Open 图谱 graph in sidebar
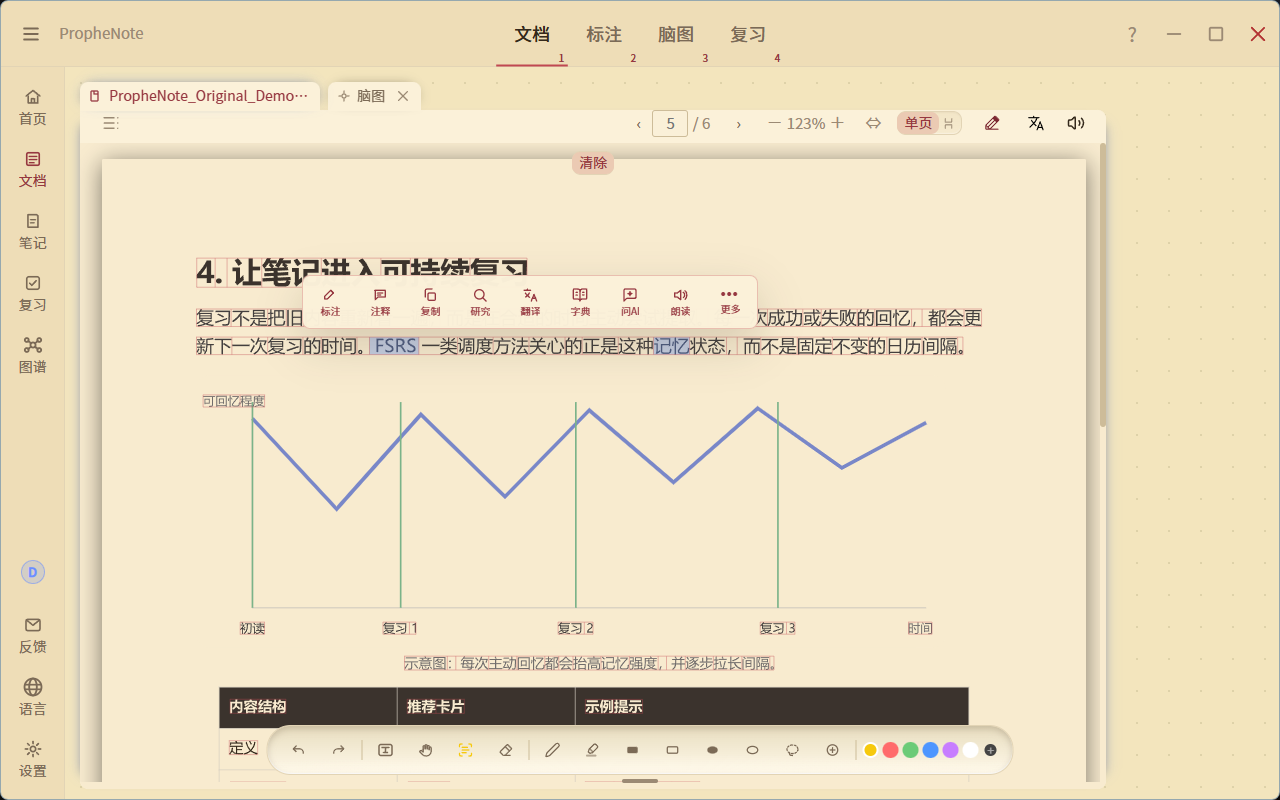1280x800 pixels. coord(33,355)
